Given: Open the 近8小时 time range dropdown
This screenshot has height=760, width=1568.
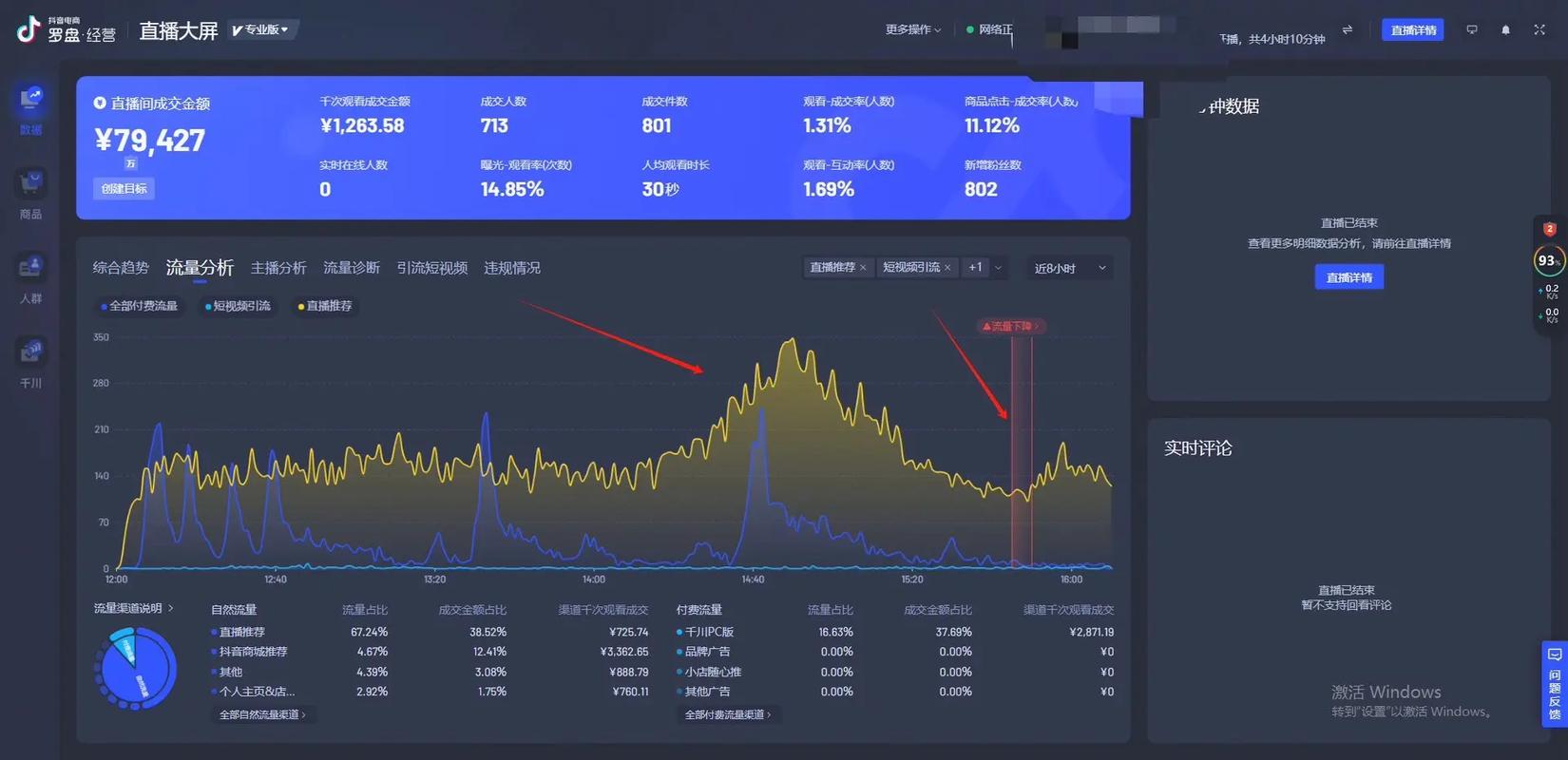Looking at the screenshot, I should pos(1069,268).
